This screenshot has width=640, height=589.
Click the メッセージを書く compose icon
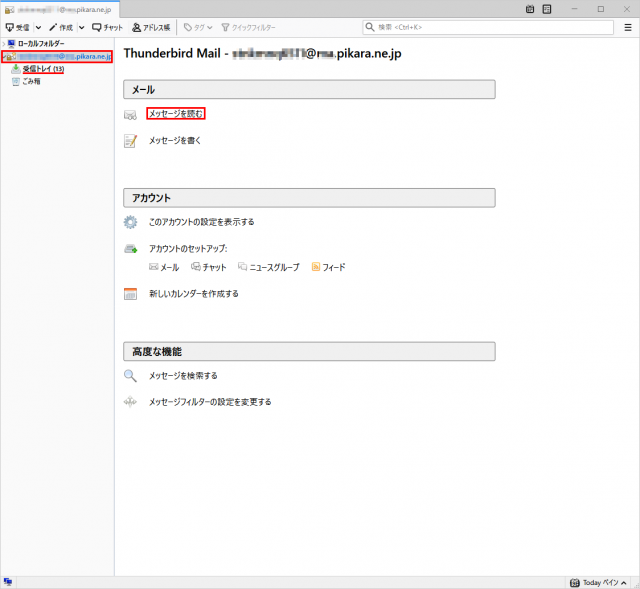[x=130, y=141]
